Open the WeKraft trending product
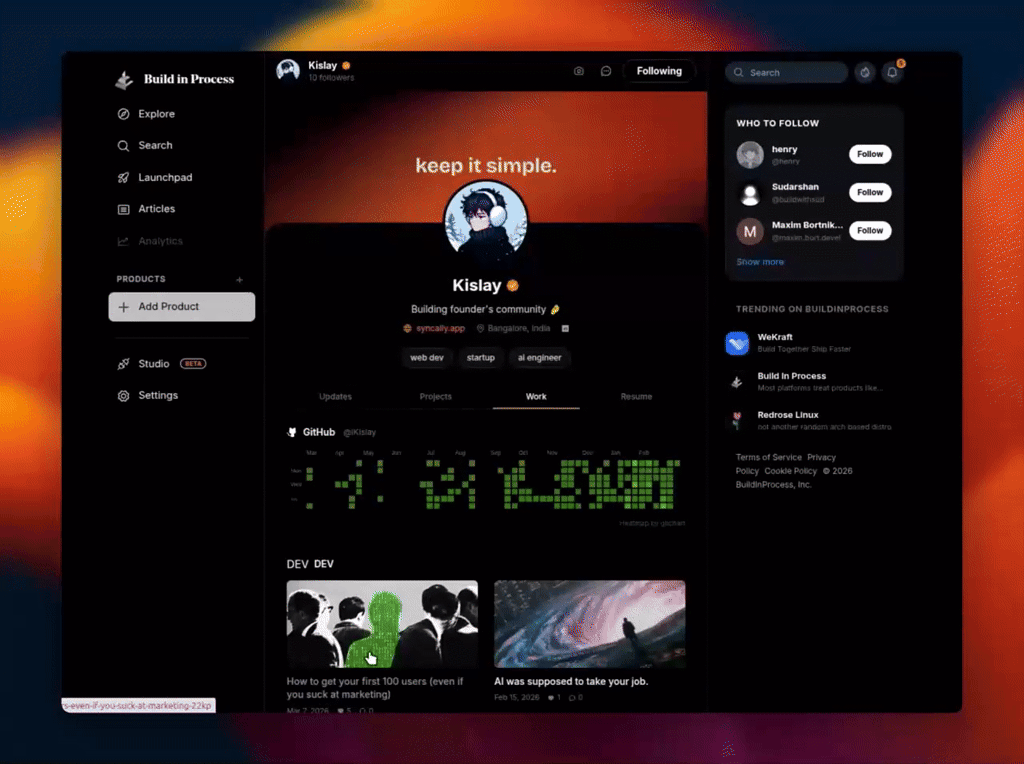 tap(810, 343)
